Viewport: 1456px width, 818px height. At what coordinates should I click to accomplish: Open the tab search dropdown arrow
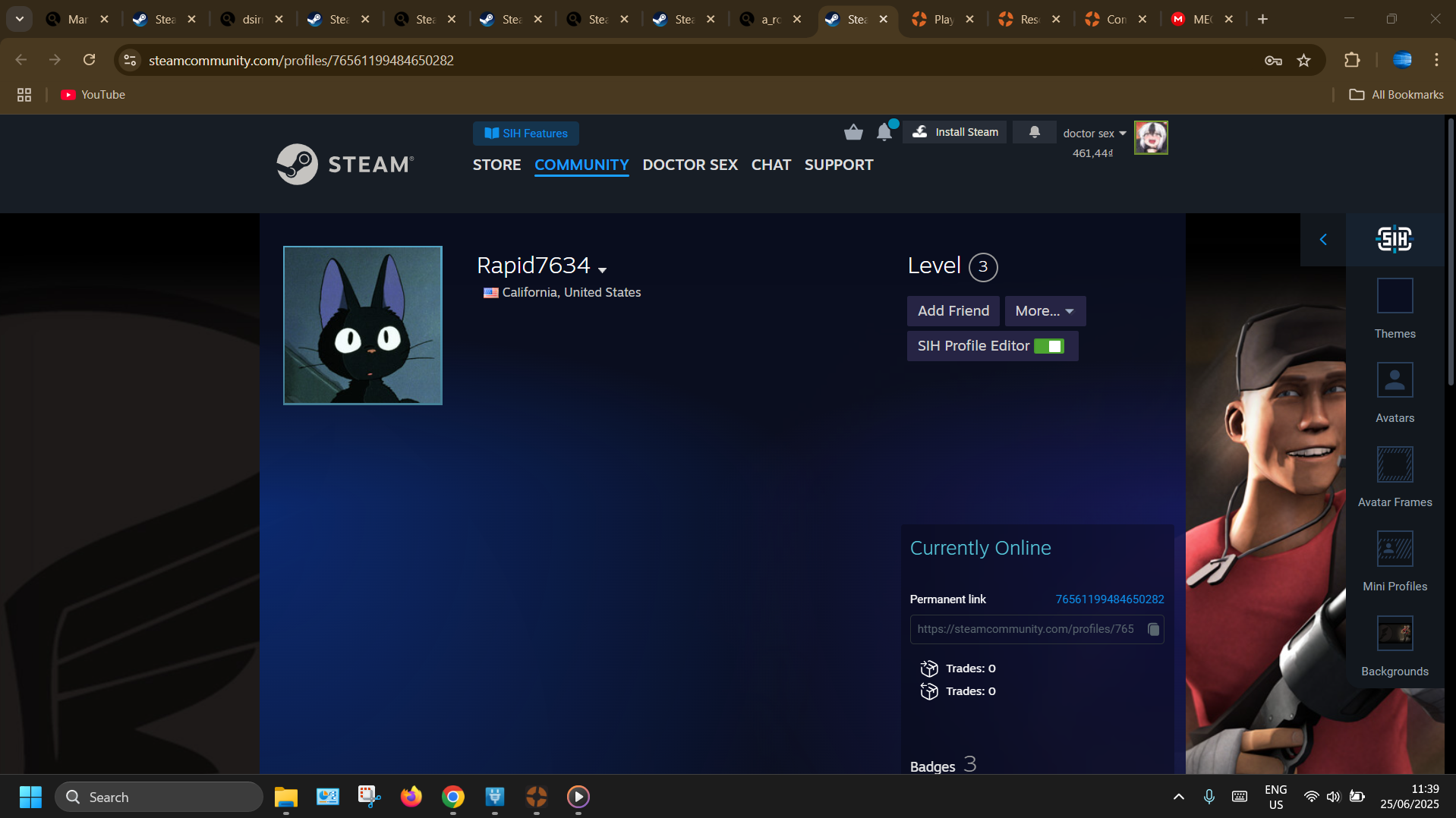pos(20,19)
